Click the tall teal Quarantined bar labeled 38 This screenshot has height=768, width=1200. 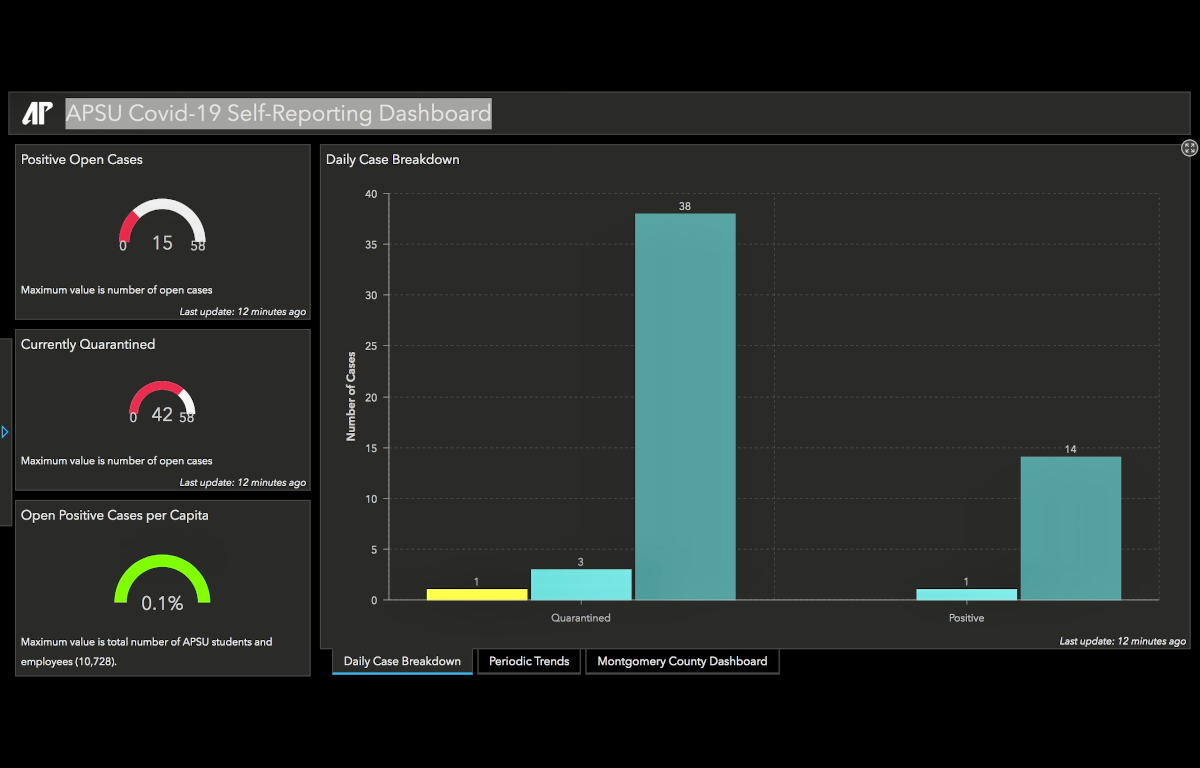[685, 406]
